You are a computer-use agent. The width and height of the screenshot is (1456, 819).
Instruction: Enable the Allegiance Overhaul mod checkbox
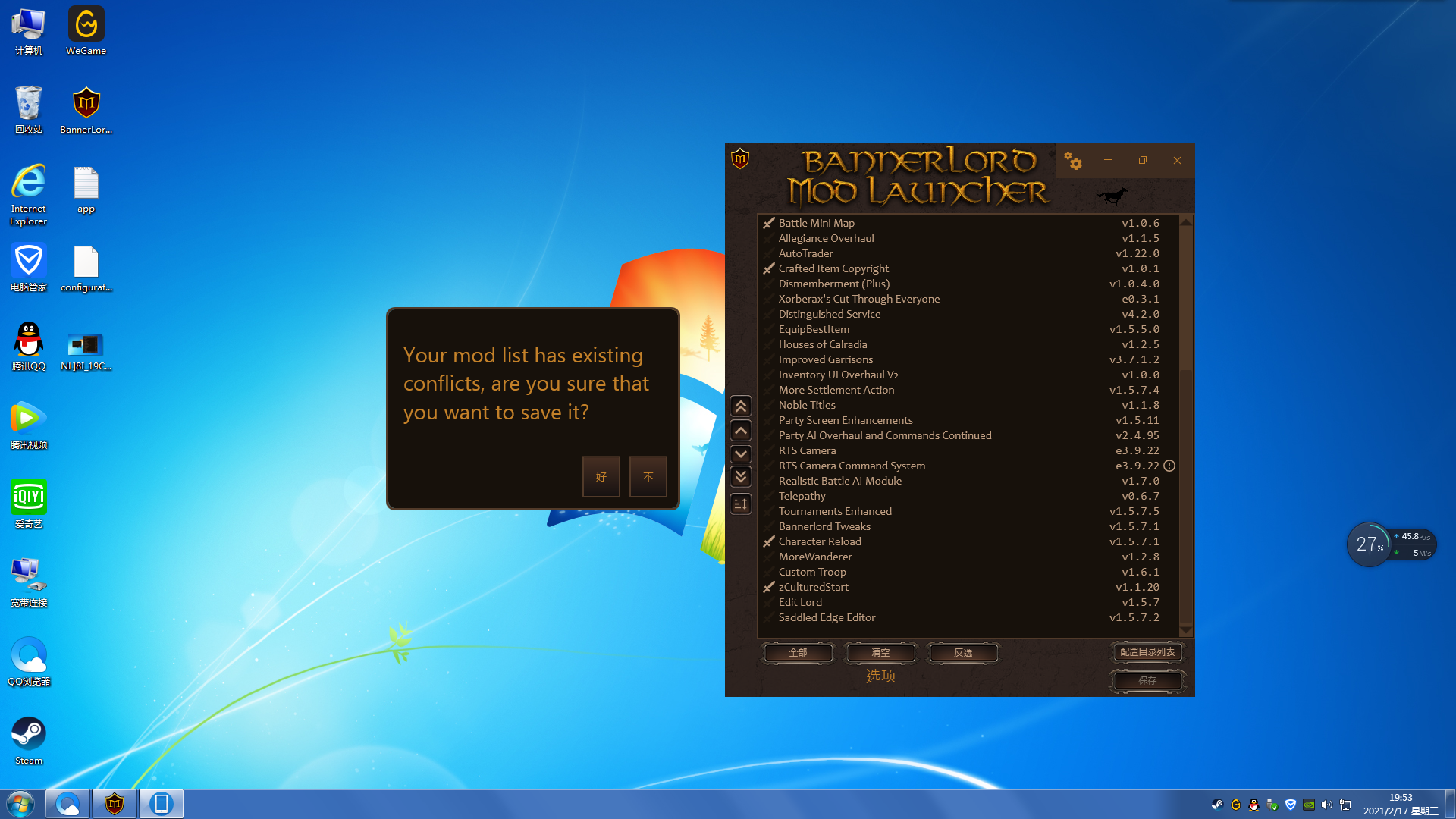point(769,238)
